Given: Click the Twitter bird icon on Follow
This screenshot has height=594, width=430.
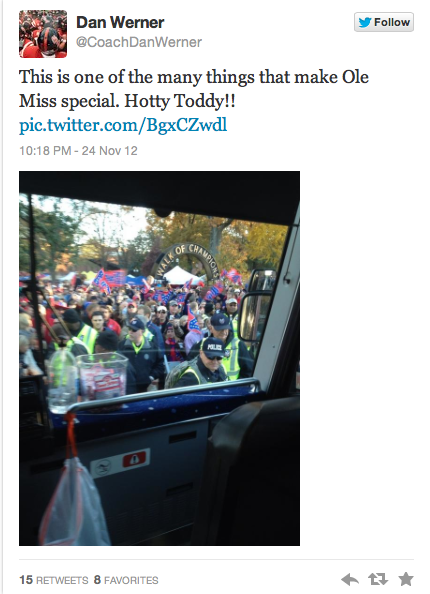Looking at the screenshot, I should 364,22.
